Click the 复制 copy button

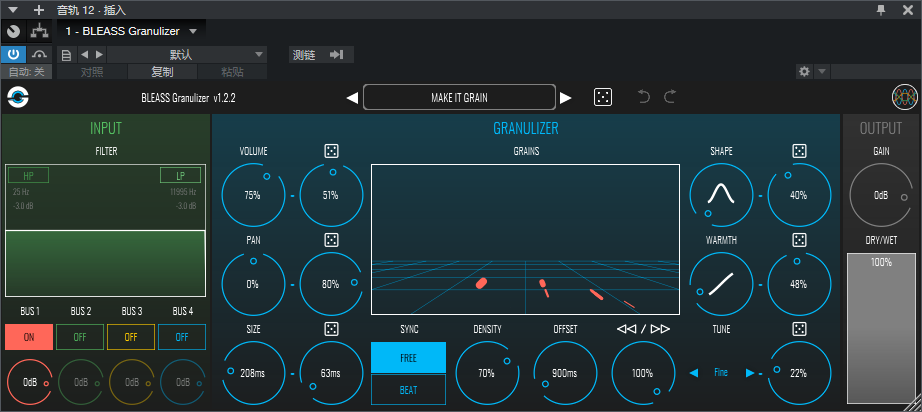162,72
